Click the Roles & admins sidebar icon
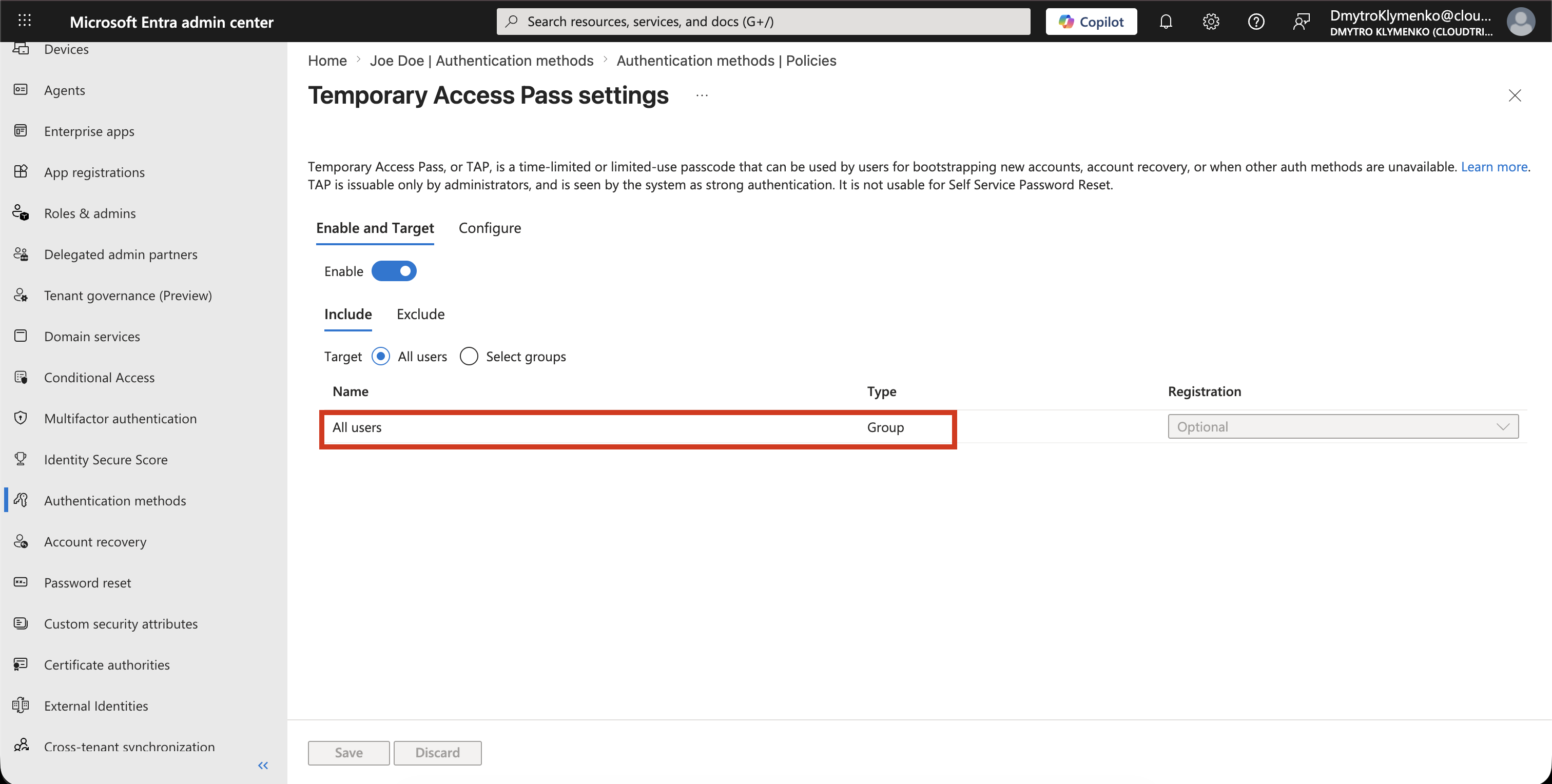 pos(21,212)
